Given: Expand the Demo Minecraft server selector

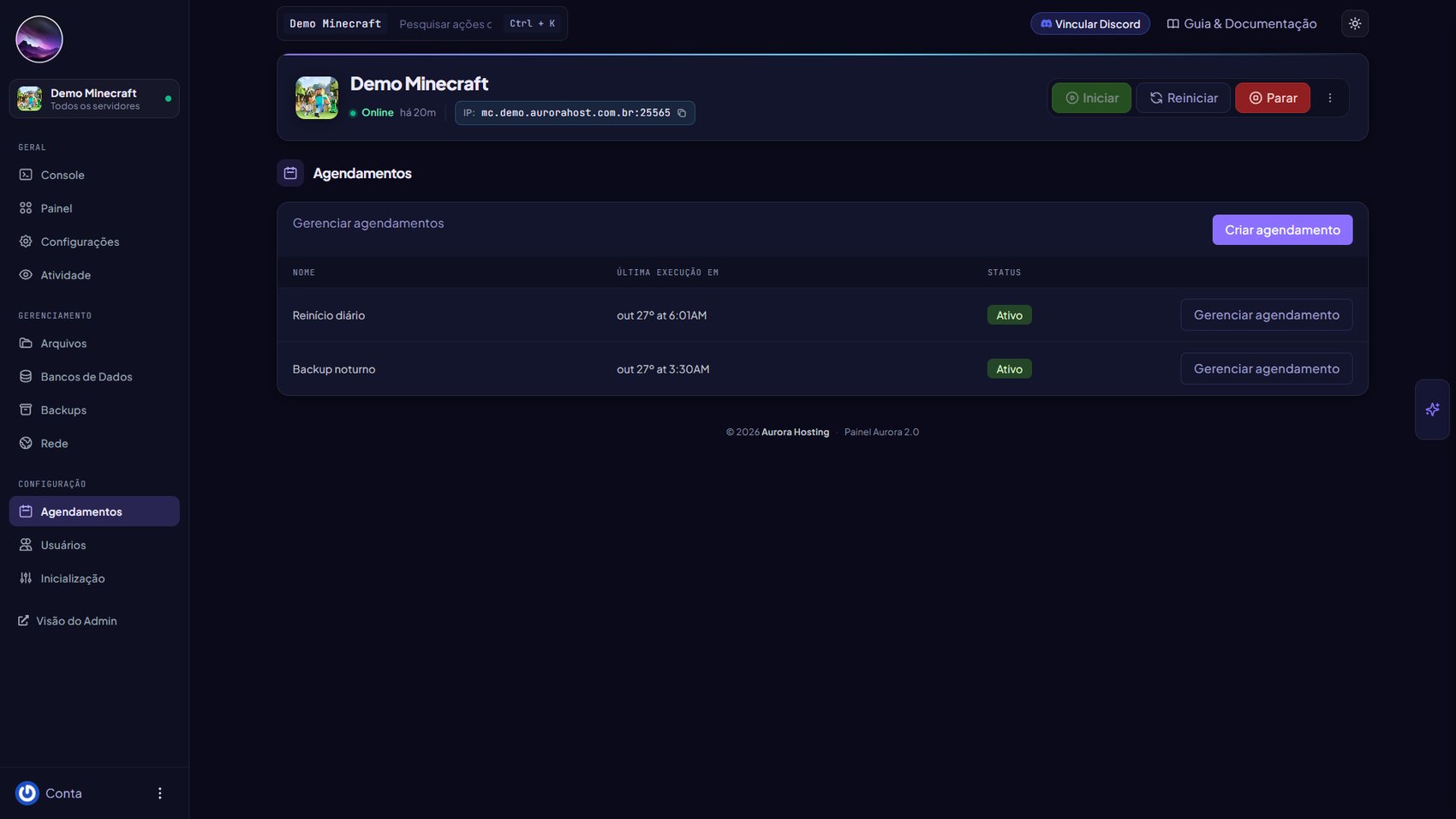Looking at the screenshot, I should 94,99.
